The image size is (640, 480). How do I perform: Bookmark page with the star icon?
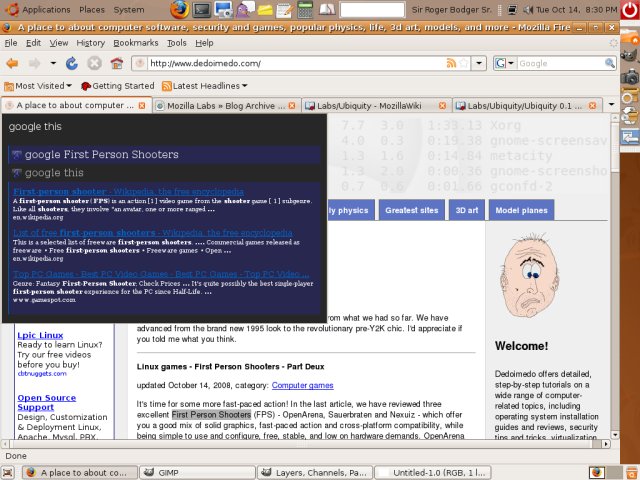point(464,63)
